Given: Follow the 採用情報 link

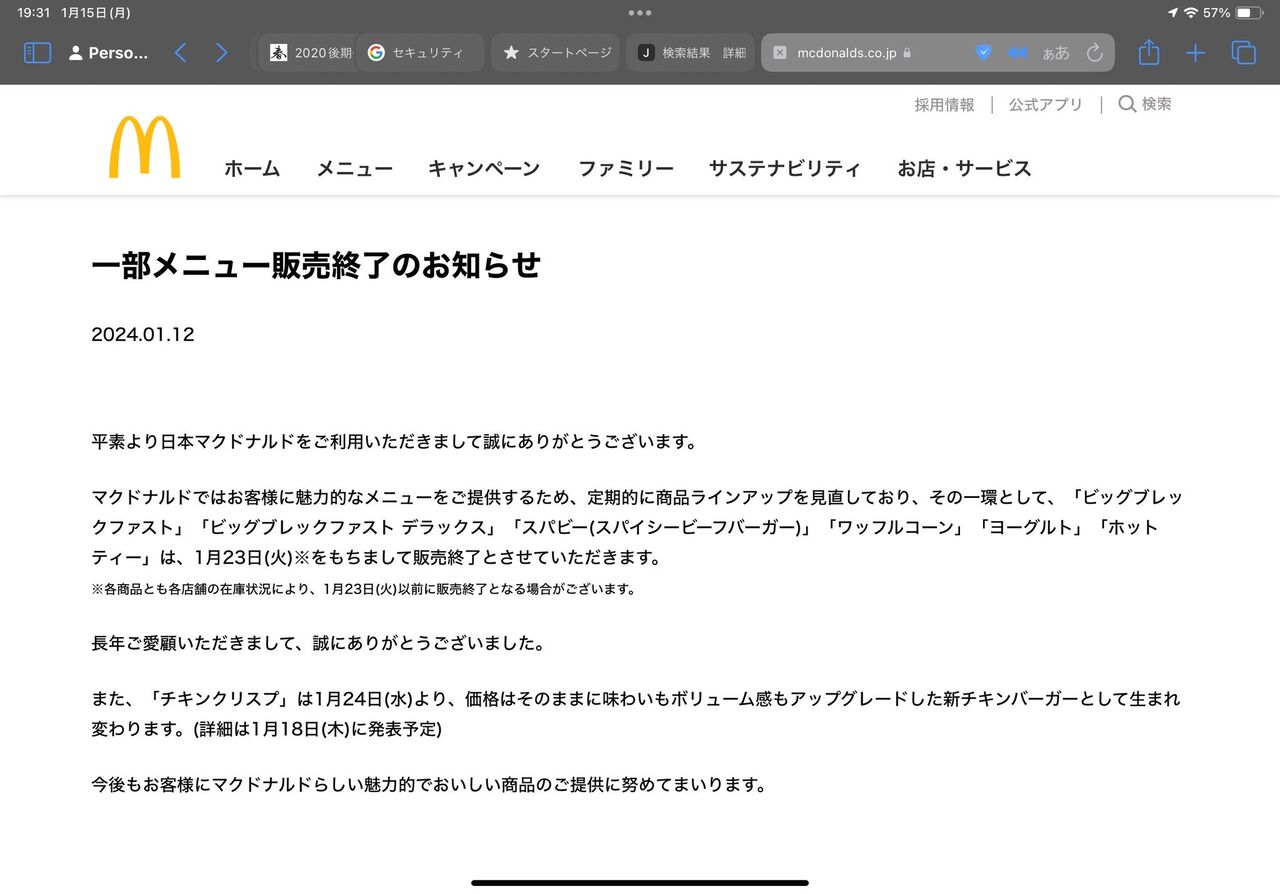Looking at the screenshot, I should coord(944,104).
